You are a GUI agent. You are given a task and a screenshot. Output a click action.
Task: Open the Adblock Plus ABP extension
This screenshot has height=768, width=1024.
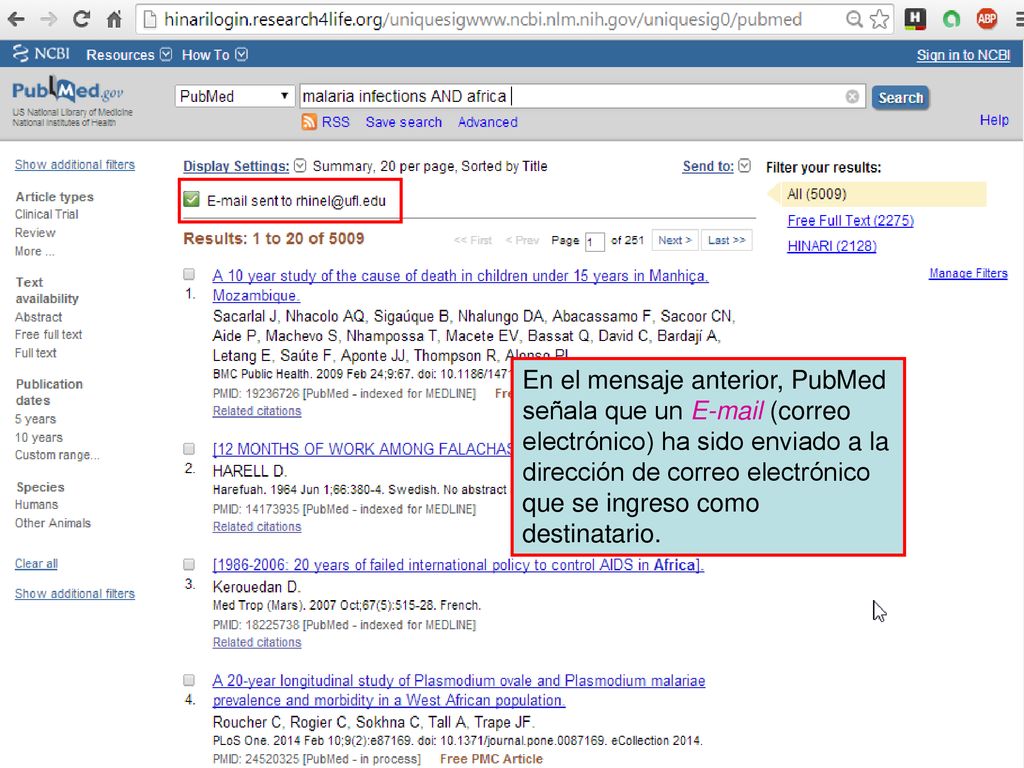(987, 20)
